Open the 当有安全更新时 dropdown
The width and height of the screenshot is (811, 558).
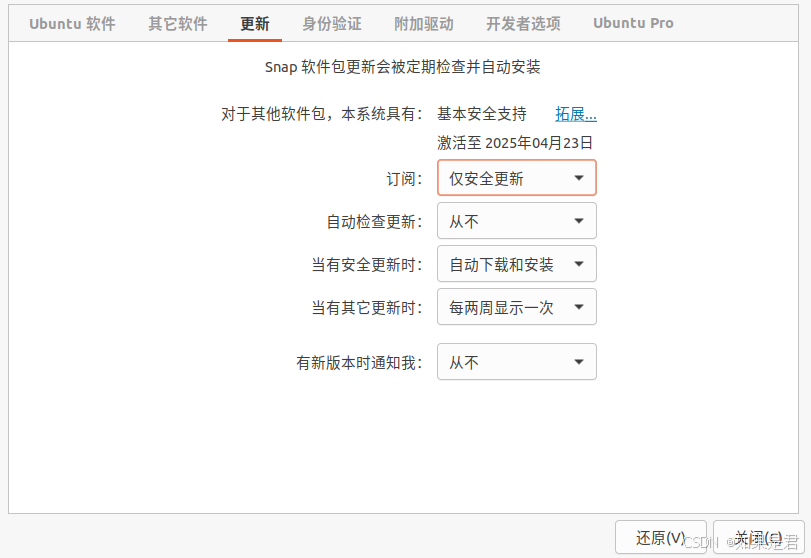(x=517, y=264)
